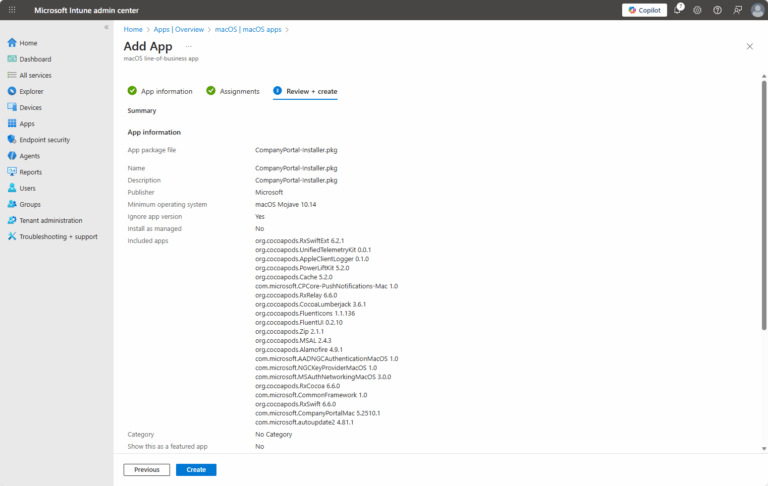Select 'org.cocoapods.CocoaLumberjack 3.6.1' entry
Screen dimensions: 768x486
[x=311, y=304]
